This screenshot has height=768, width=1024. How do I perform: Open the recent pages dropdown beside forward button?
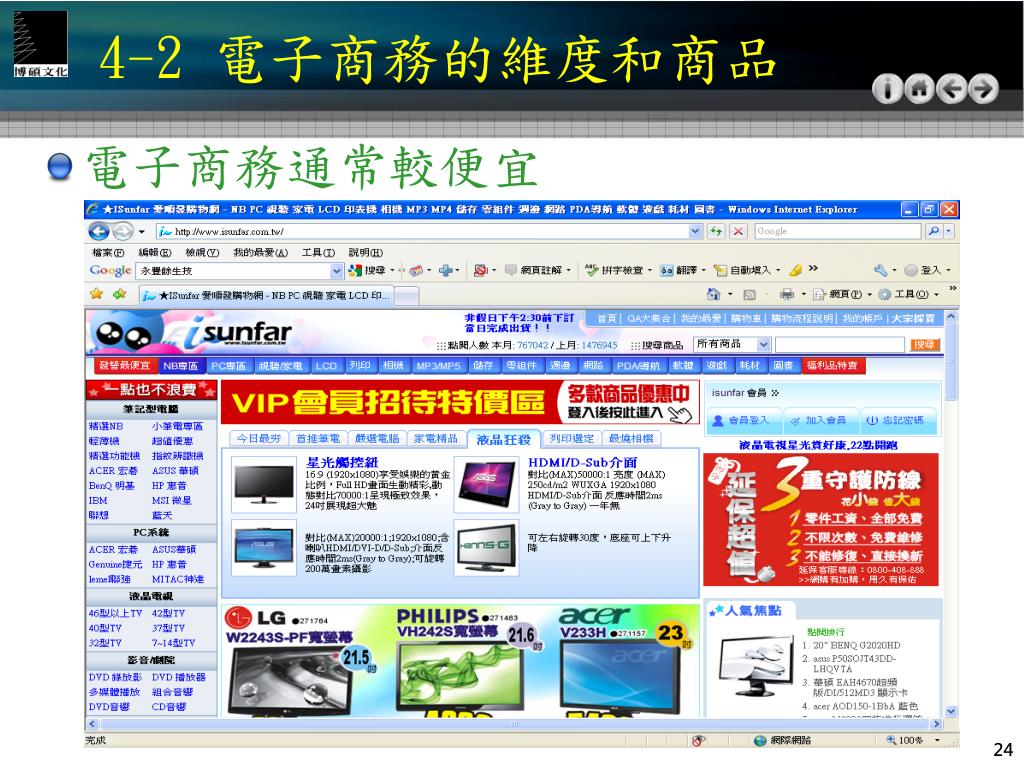click(x=141, y=231)
